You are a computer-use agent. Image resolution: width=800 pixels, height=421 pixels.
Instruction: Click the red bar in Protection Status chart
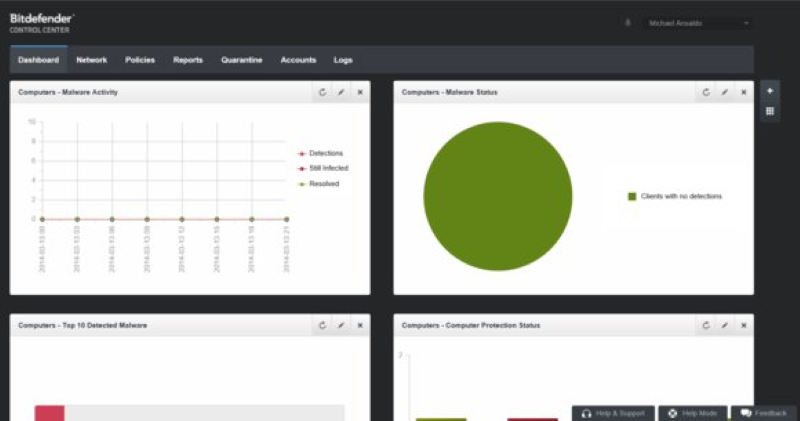[533, 419]
